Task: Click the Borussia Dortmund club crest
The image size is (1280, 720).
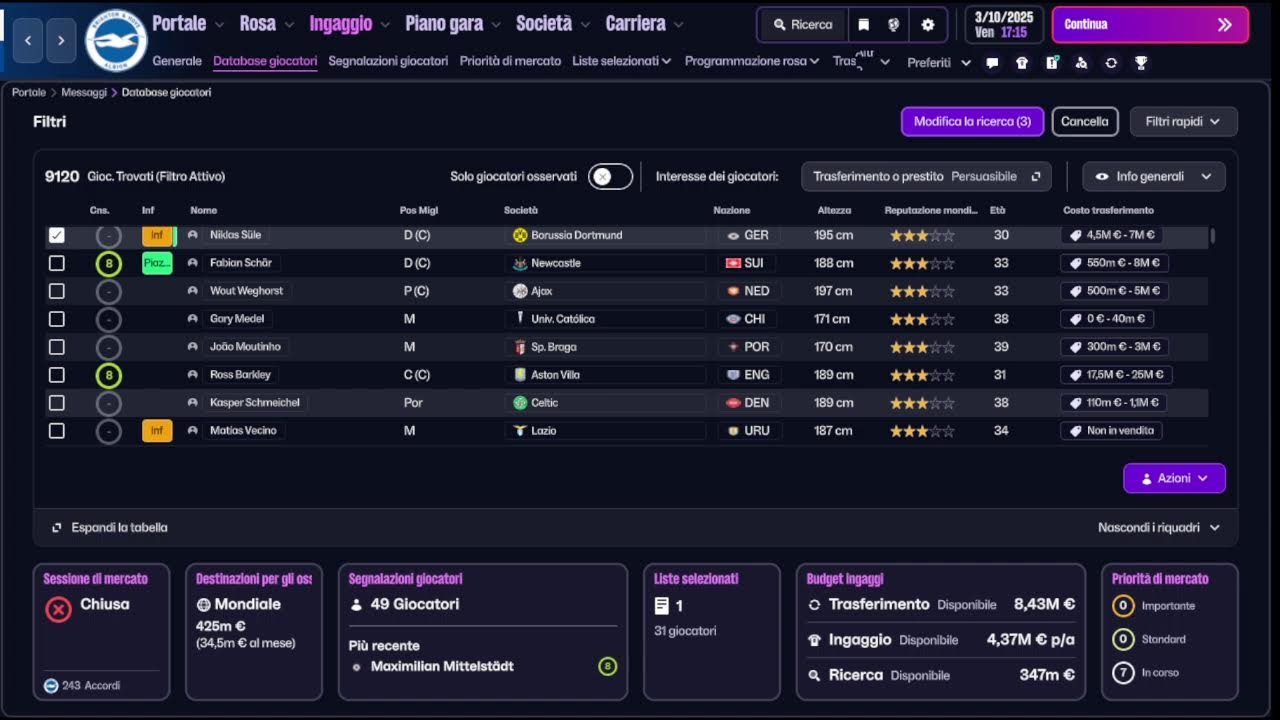Action: coord(520,235)
